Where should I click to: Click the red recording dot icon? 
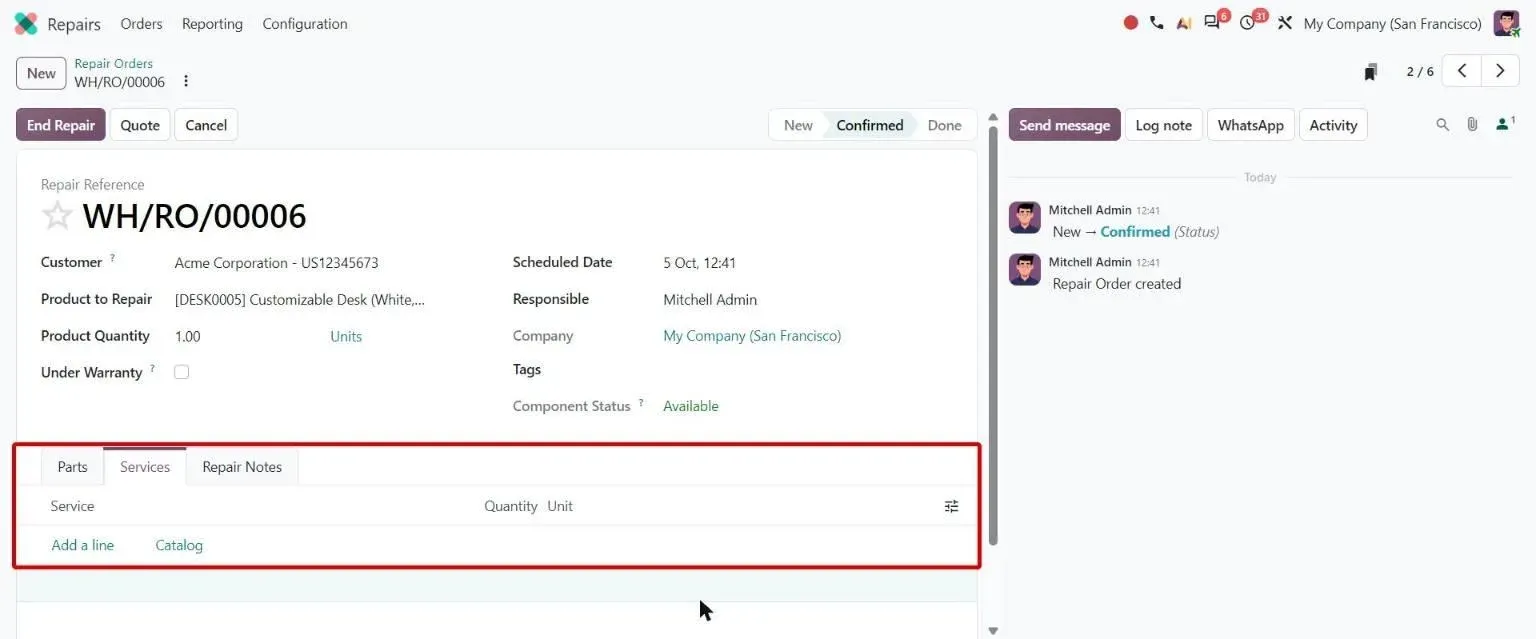tap(1131, 23)
